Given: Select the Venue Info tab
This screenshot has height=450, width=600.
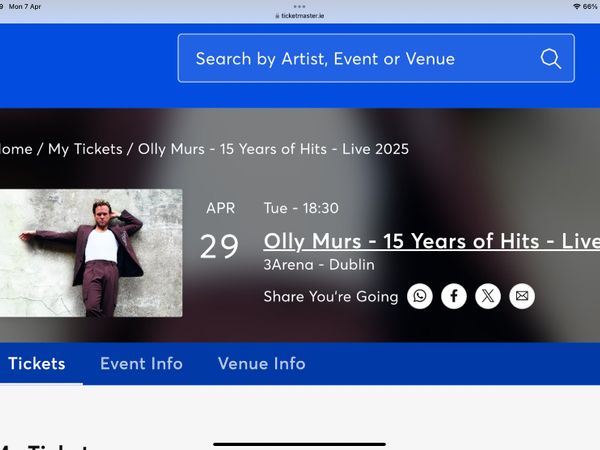Looking at the screenshot, I should [261, 364].
